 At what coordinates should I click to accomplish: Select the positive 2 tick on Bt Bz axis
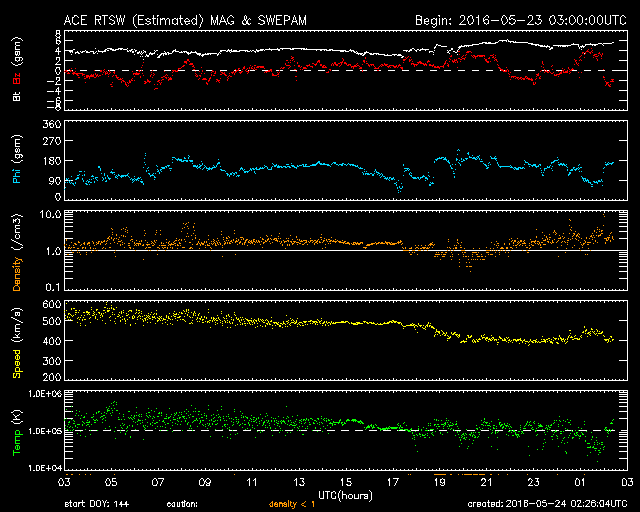[58, 61]
